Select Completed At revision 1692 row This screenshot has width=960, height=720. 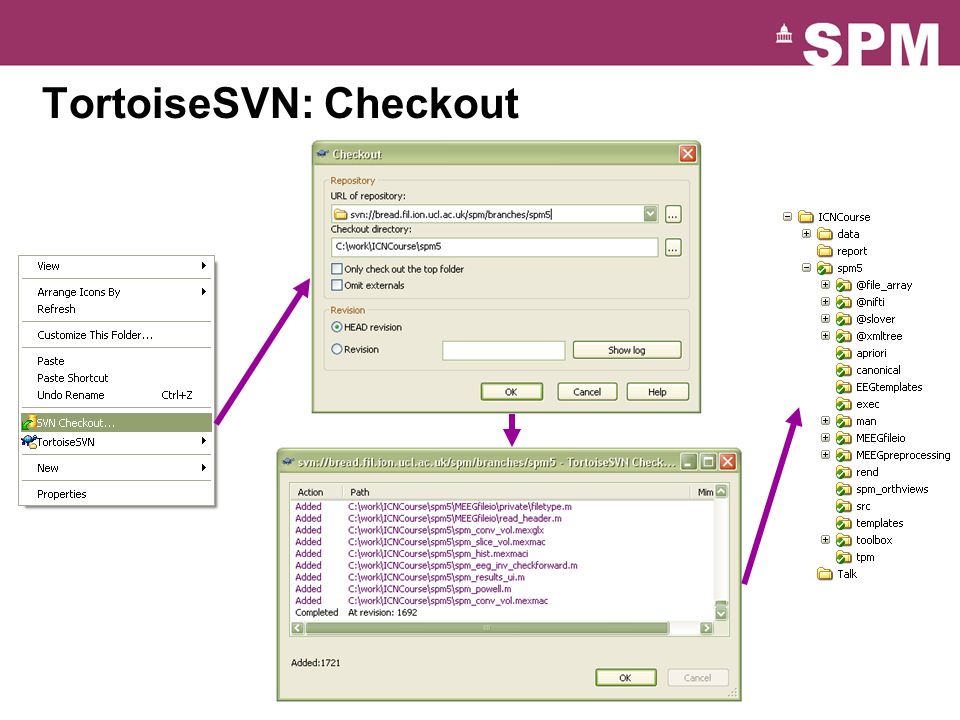[x=503, y=612]
